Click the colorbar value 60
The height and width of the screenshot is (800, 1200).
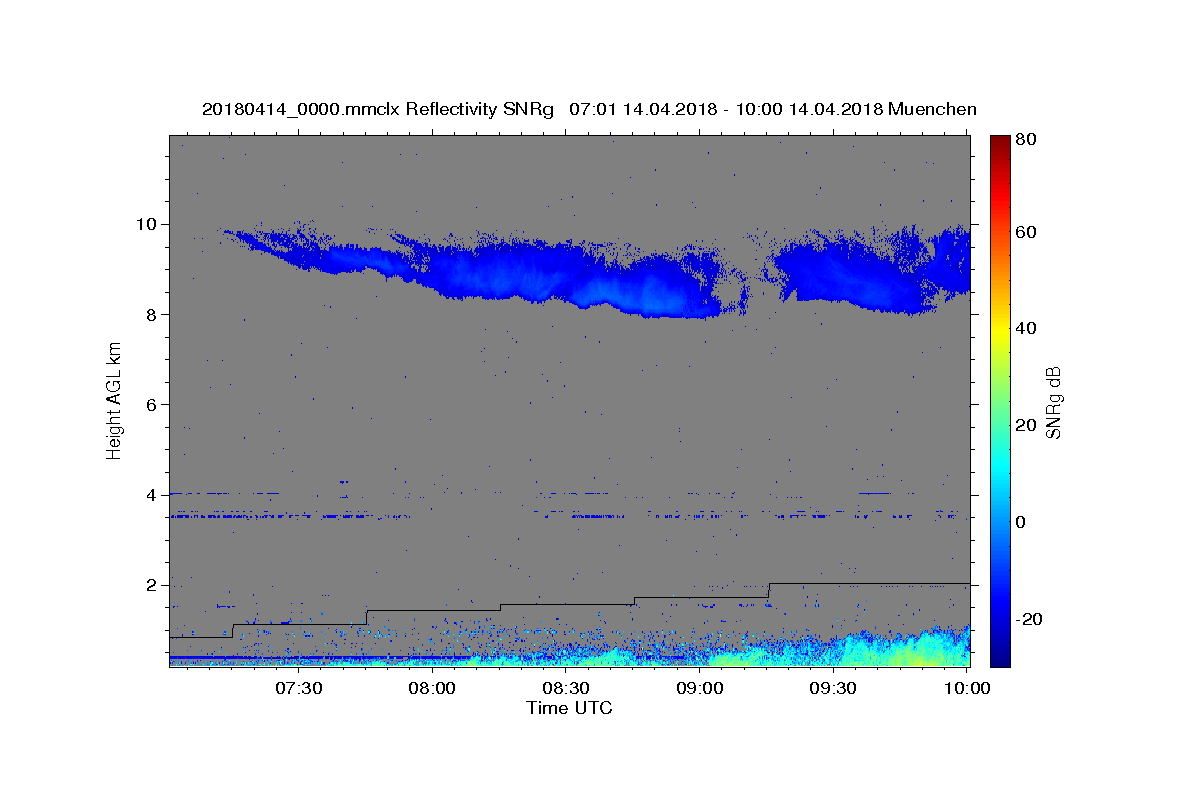[1025, 232]
